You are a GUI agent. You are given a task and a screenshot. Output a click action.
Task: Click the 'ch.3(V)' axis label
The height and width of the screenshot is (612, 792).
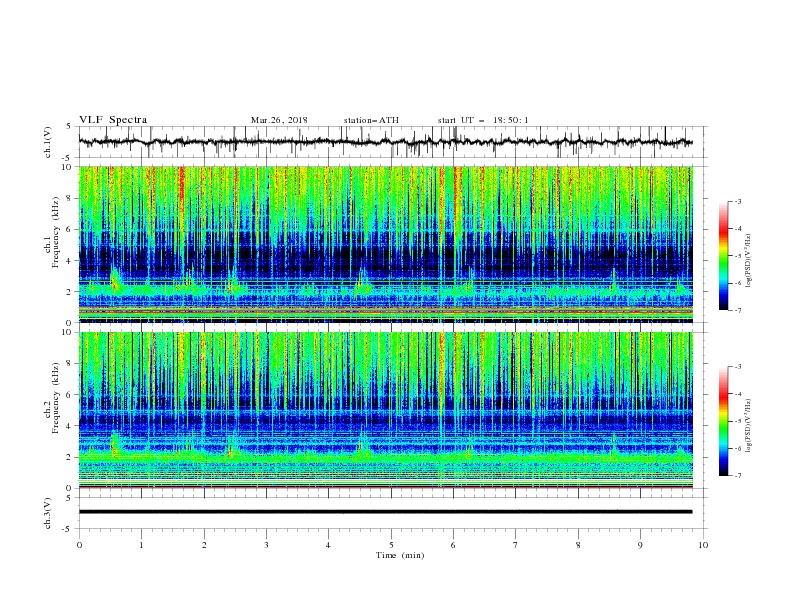pos(48,513)
